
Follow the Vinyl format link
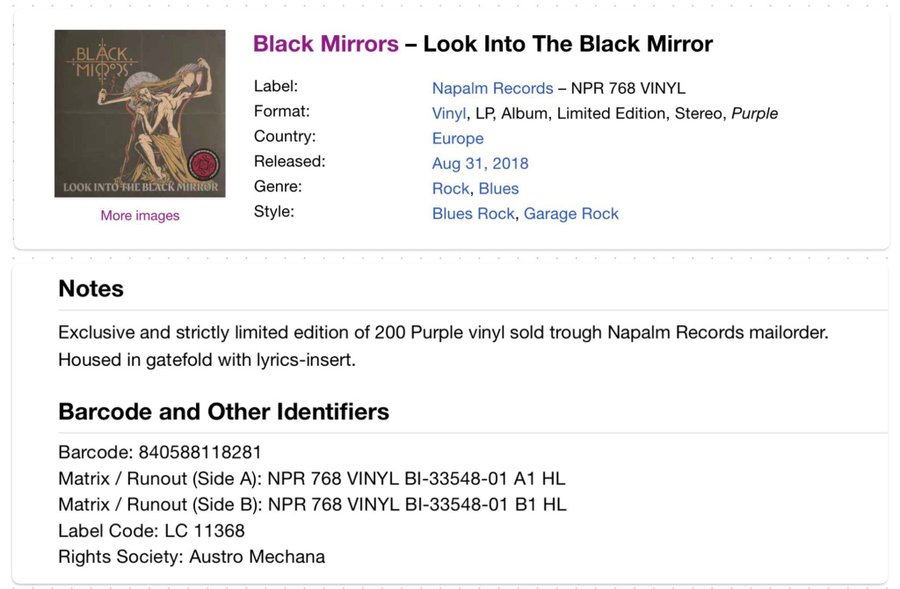click(x=449, y=113)
